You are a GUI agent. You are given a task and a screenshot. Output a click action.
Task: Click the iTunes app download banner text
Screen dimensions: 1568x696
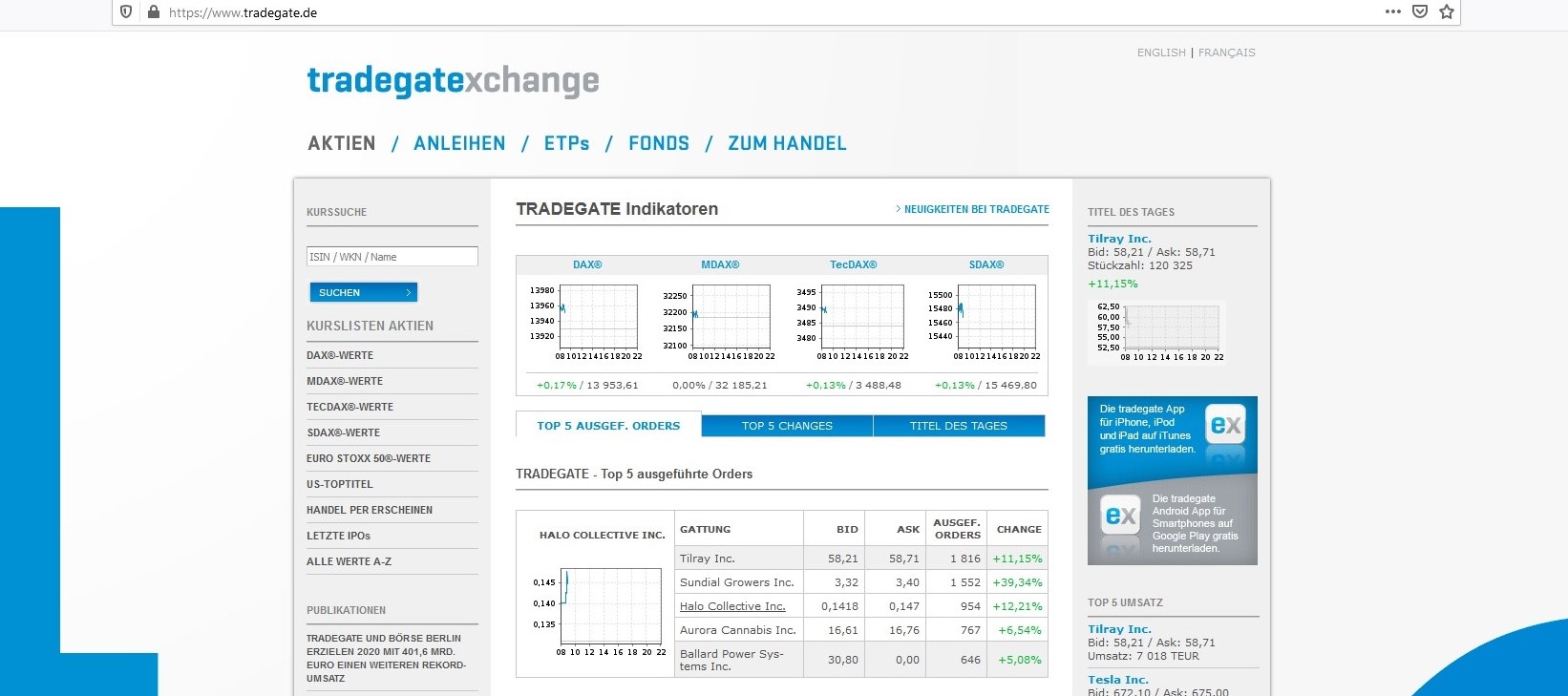(1147, 429)
